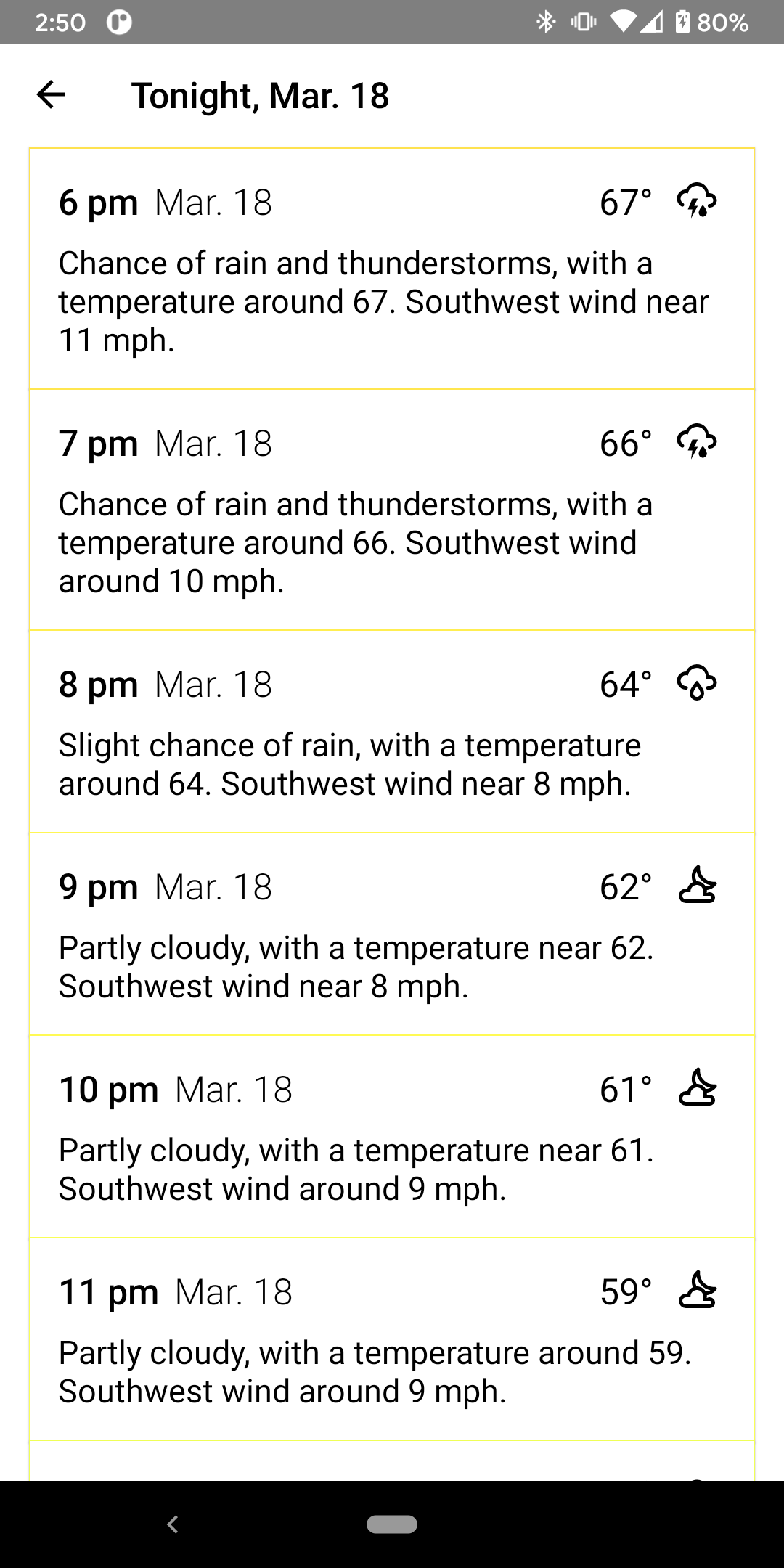
Task: Tap the back arrow icon
Action: coord(51,94)
